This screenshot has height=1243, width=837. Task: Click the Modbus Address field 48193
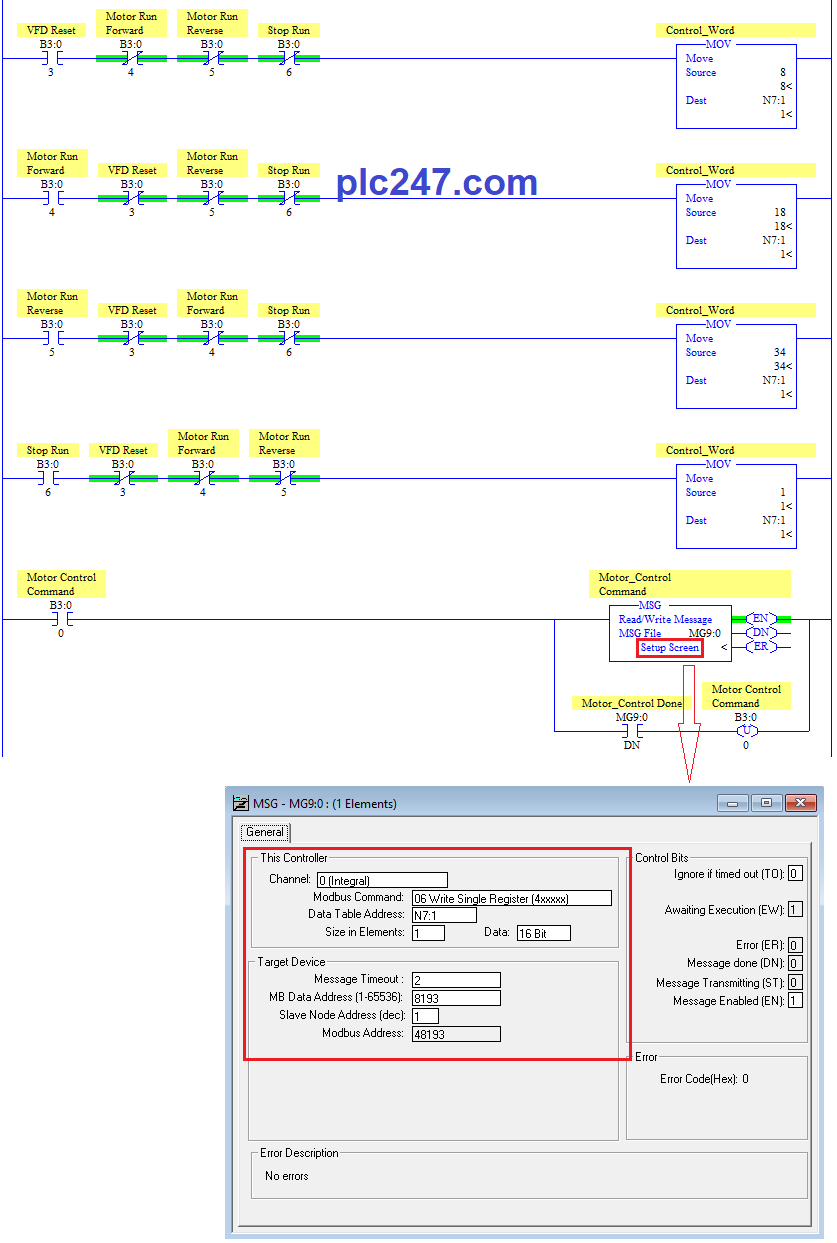pyautogui.click(x=456, y=1034)
